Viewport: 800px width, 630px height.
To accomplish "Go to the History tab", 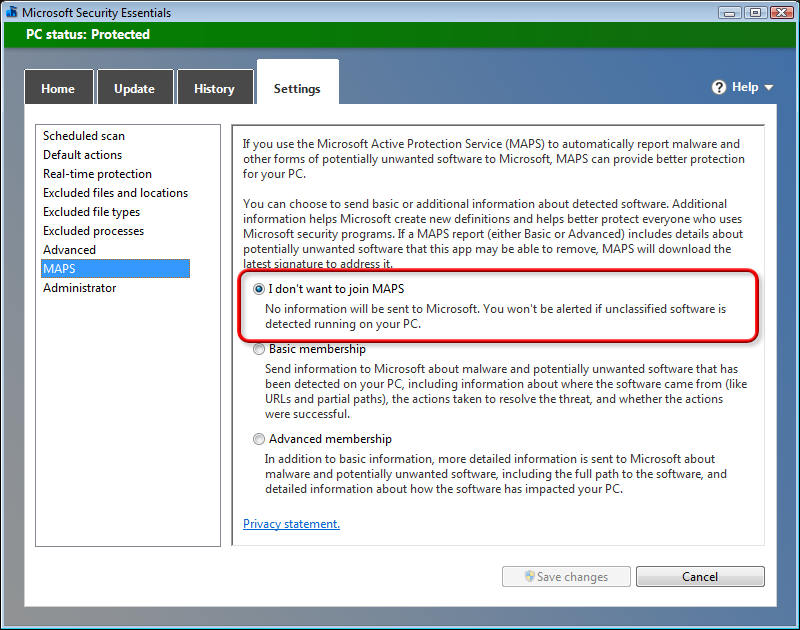I will click(214, 88).
